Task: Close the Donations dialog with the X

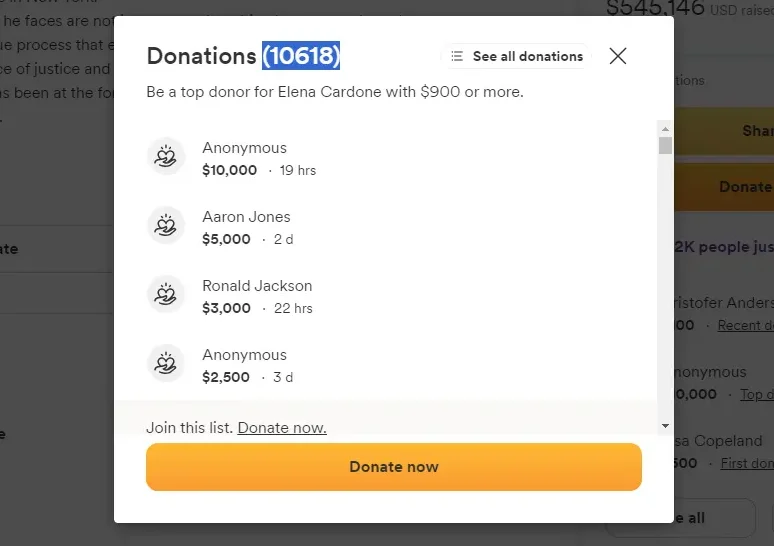Action: click(x=618, y=56)
